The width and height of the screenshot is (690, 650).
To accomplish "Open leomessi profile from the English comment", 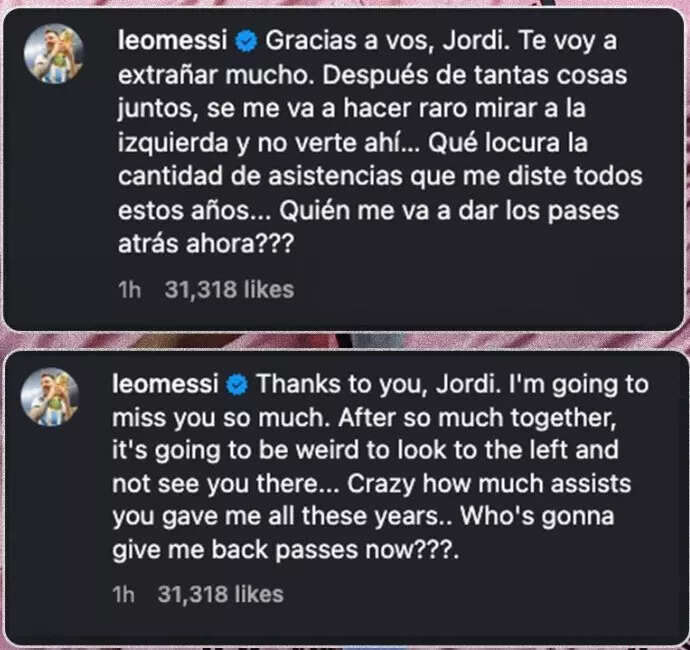I will click(x=170, y=384).
